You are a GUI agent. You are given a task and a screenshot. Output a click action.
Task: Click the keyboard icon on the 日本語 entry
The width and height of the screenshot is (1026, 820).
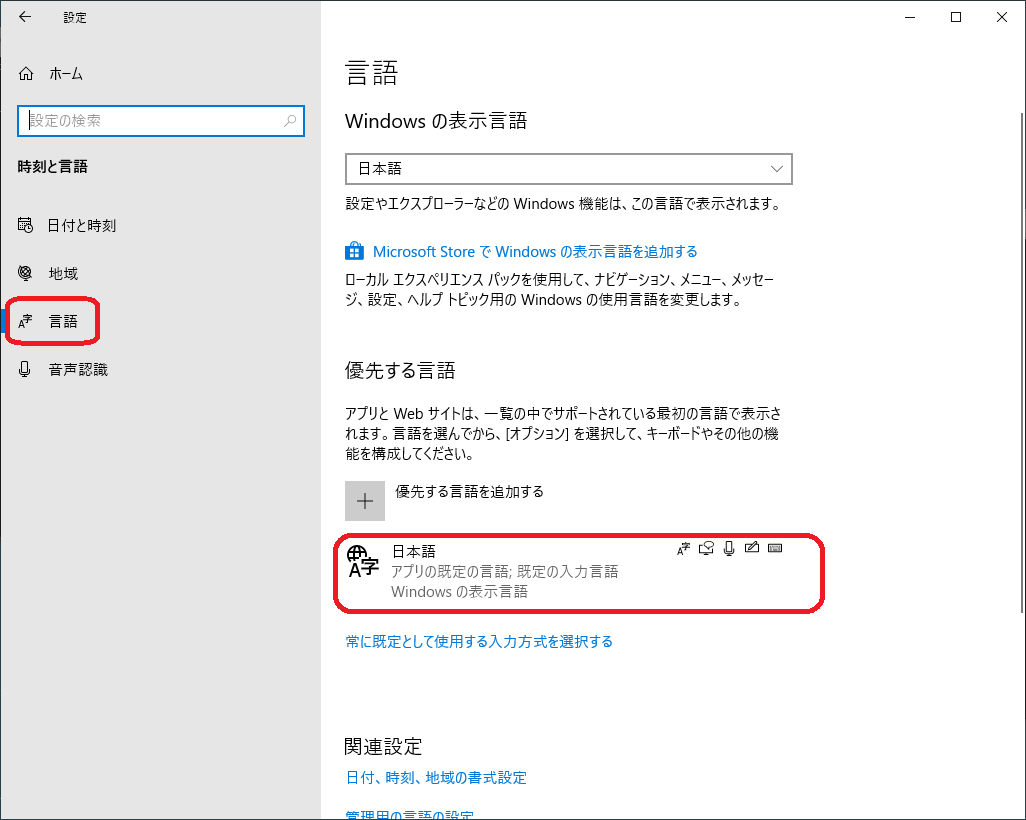pos(774,548)
